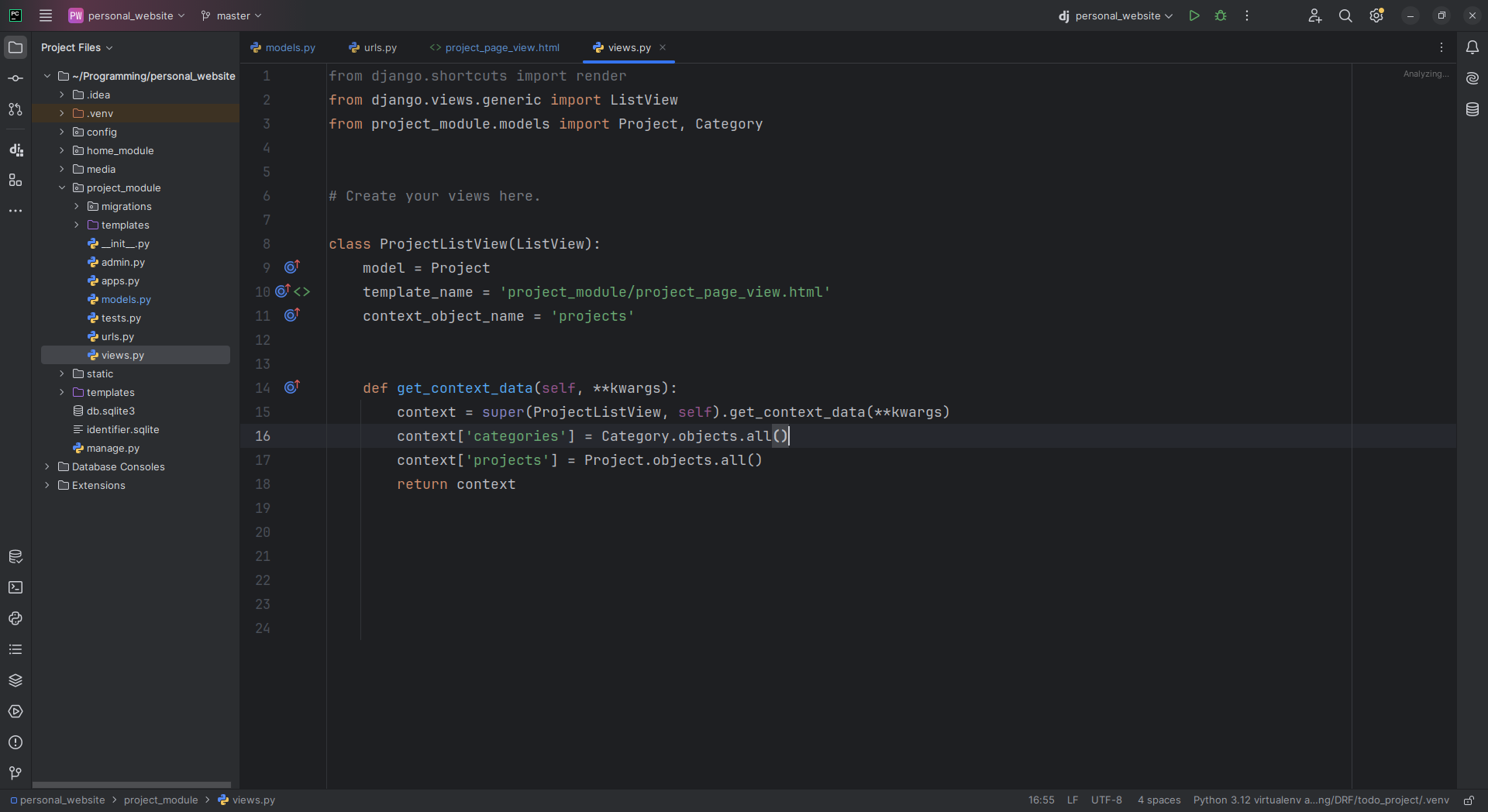Image resolution: width=1488 pixels, height=812 pixels.
Task: Collapse the project_module folder
Action: 62,188
